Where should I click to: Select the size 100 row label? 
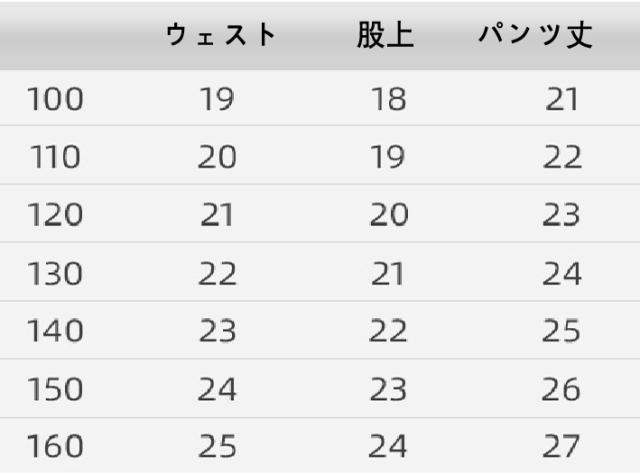[55, 100]
